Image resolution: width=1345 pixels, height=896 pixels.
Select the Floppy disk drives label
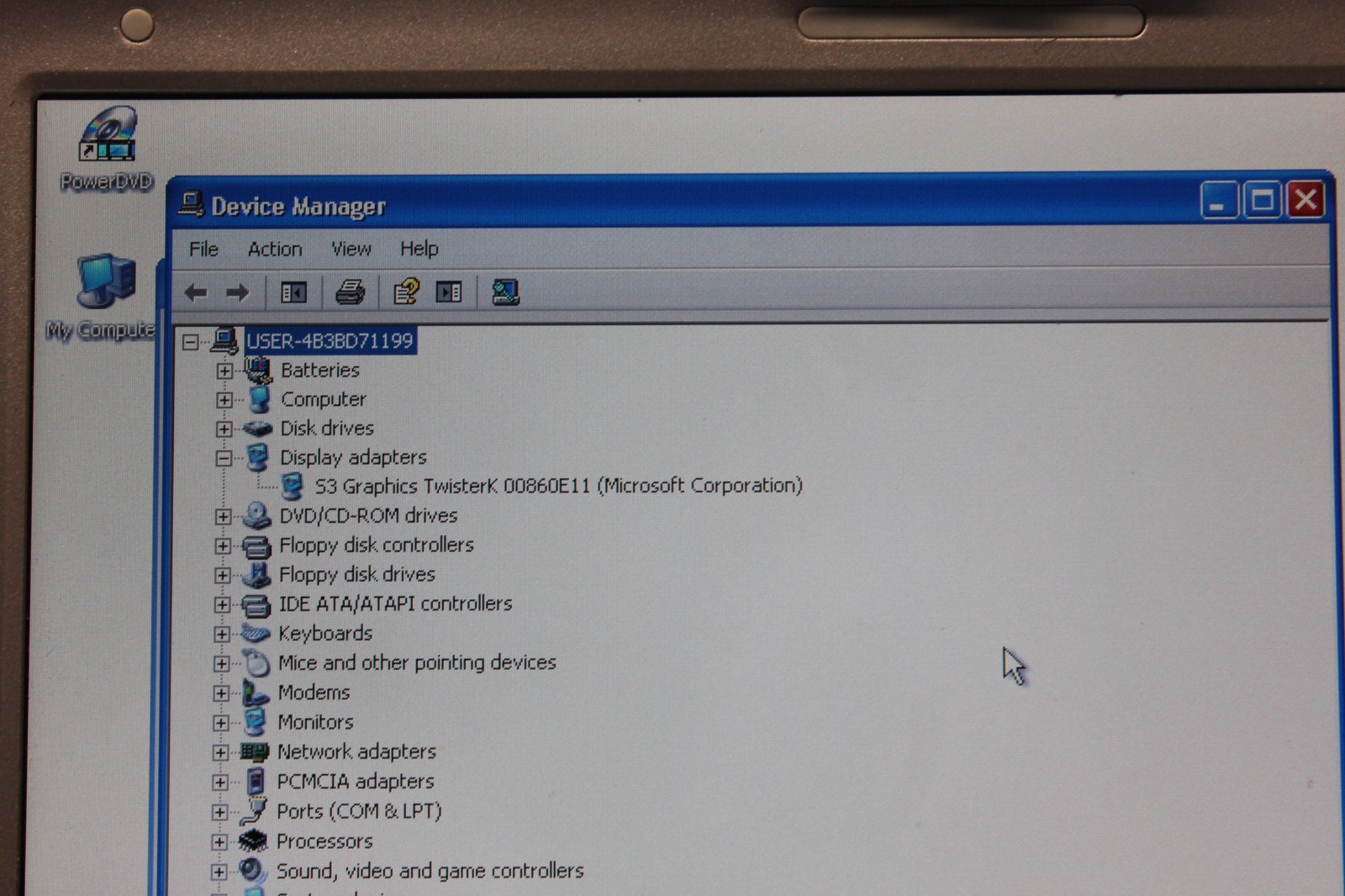tap(358, 575)
